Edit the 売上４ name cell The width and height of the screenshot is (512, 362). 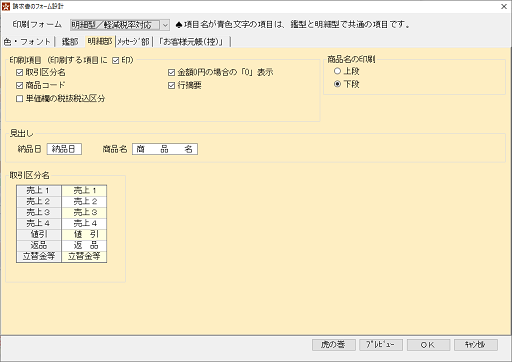point(84,223)
